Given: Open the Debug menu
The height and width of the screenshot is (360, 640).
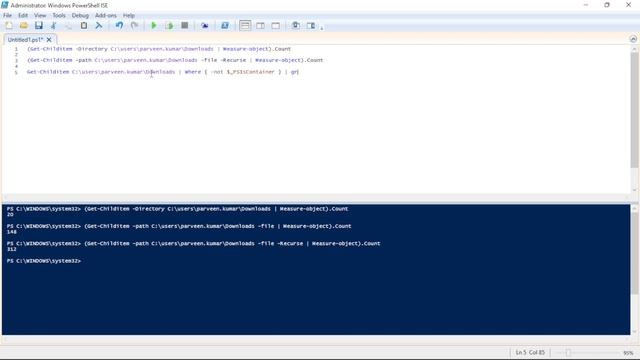Looking at the screenshot, I should click(80, 16).
